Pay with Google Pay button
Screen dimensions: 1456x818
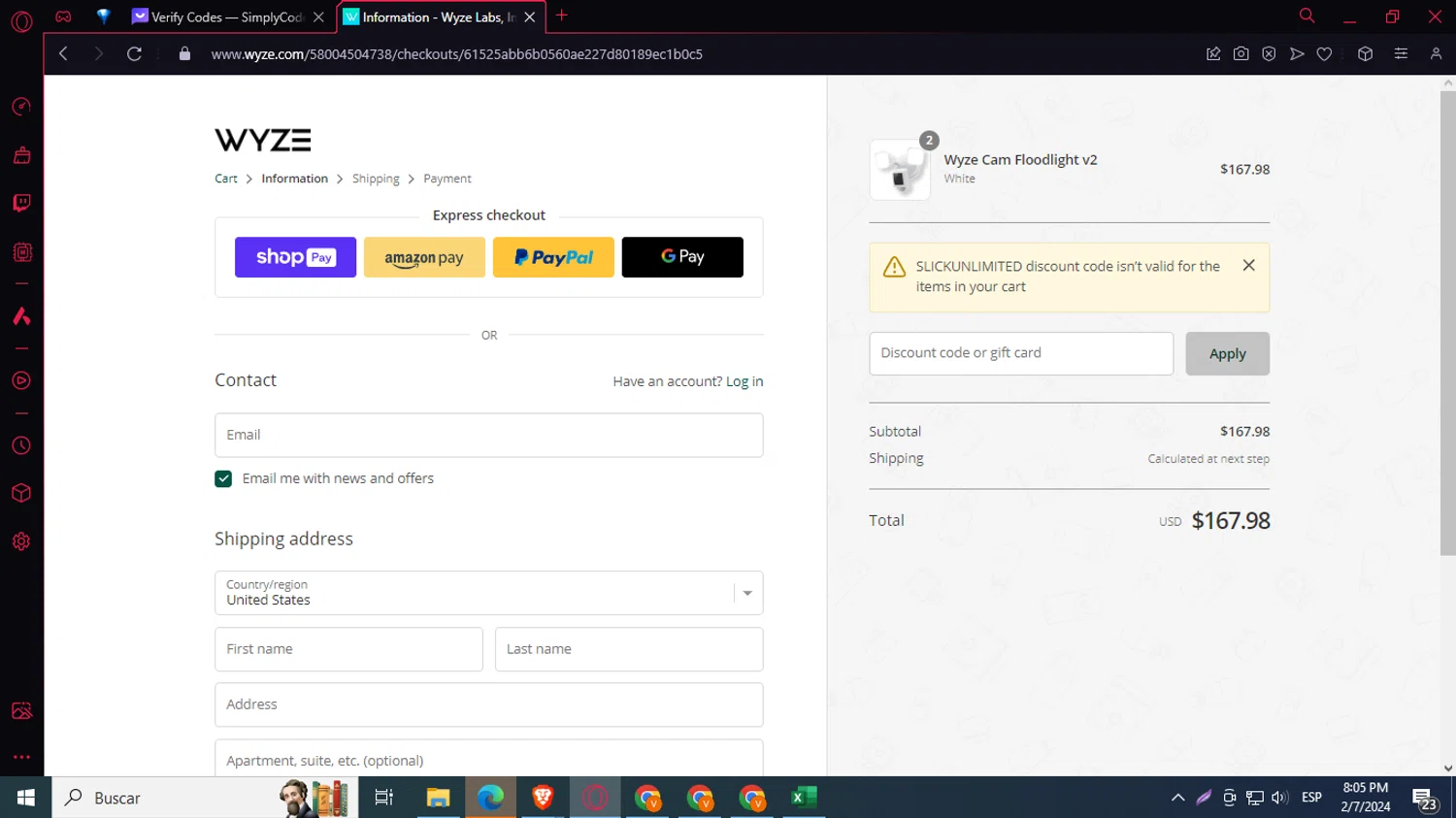(x=682, y=257)
